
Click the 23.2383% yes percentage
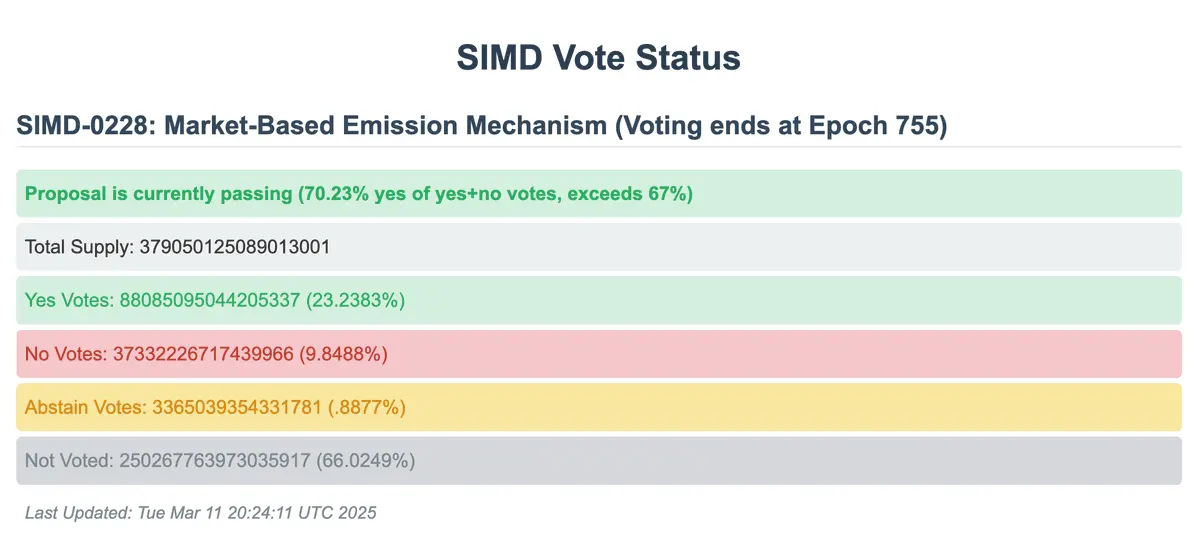(356, 300)
